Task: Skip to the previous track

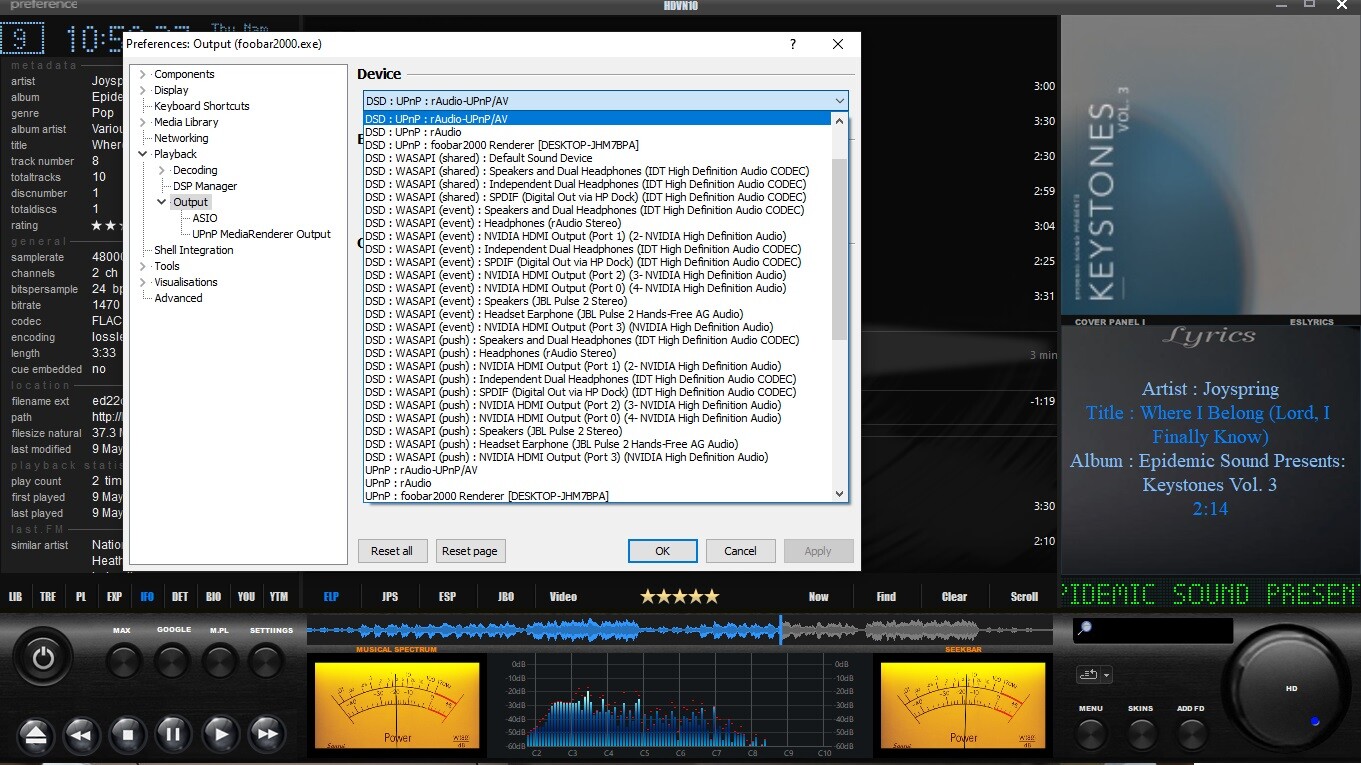Action: pos(82,735)
